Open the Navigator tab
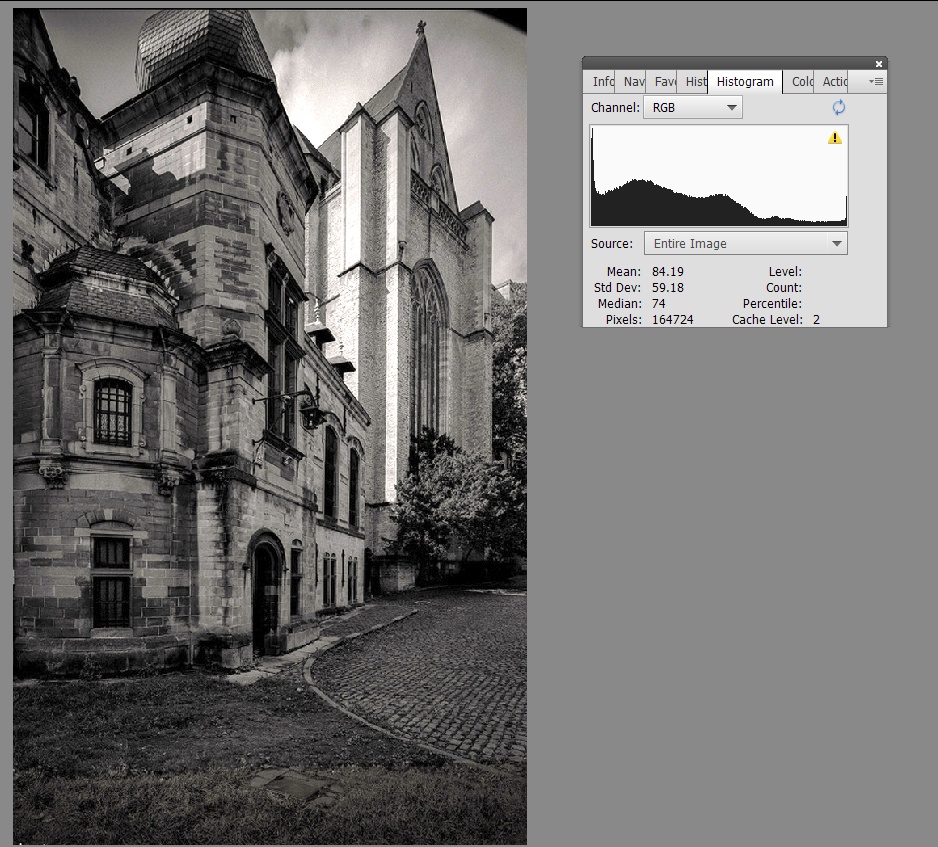Viewport: 938px width, 847px height. coord(633,82)
